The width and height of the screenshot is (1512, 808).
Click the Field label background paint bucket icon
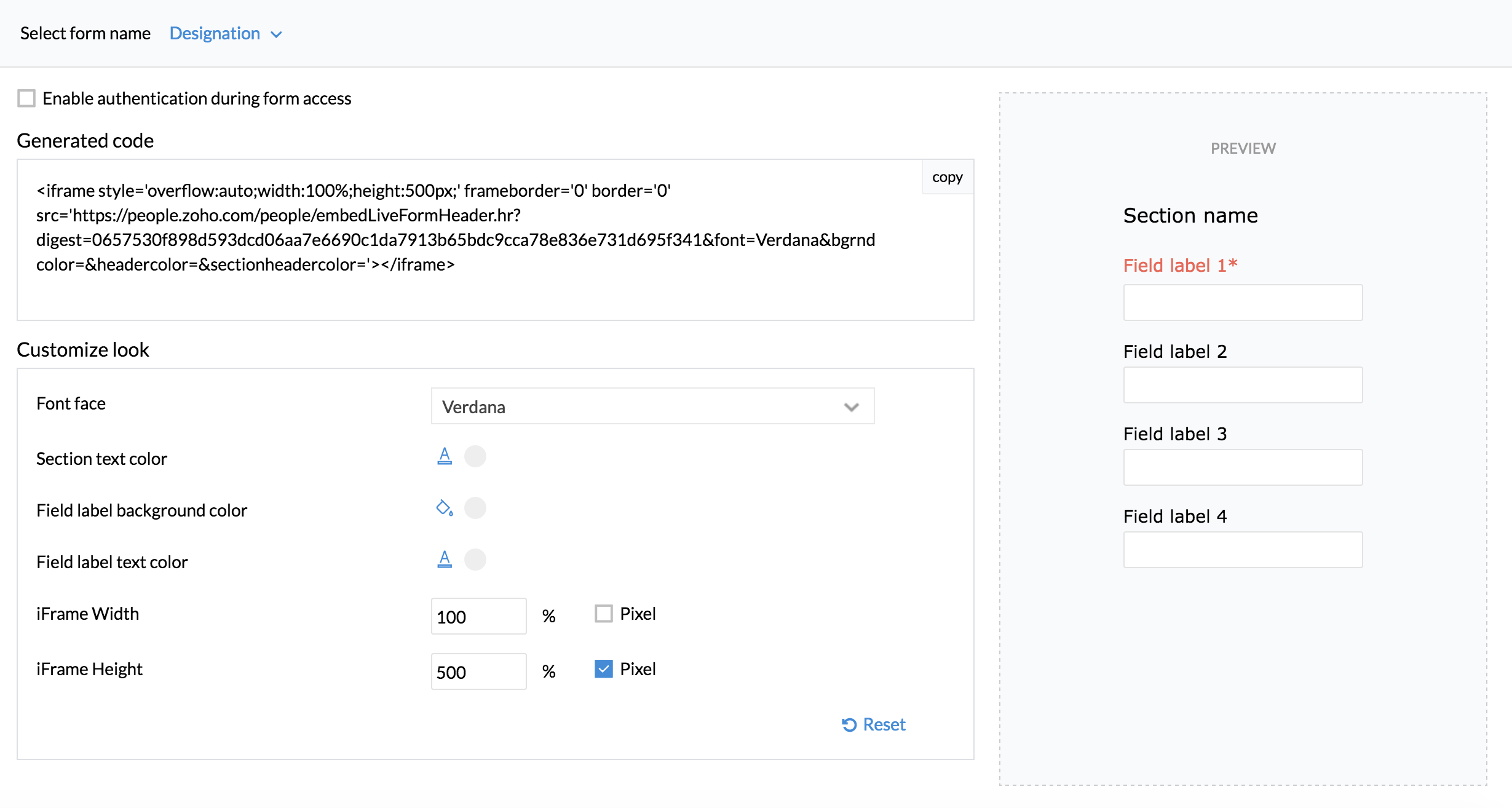(x=444, y=508)
